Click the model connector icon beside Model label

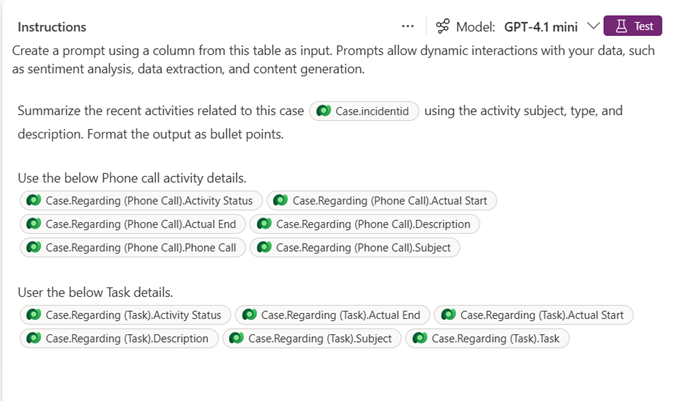[443, 27]
